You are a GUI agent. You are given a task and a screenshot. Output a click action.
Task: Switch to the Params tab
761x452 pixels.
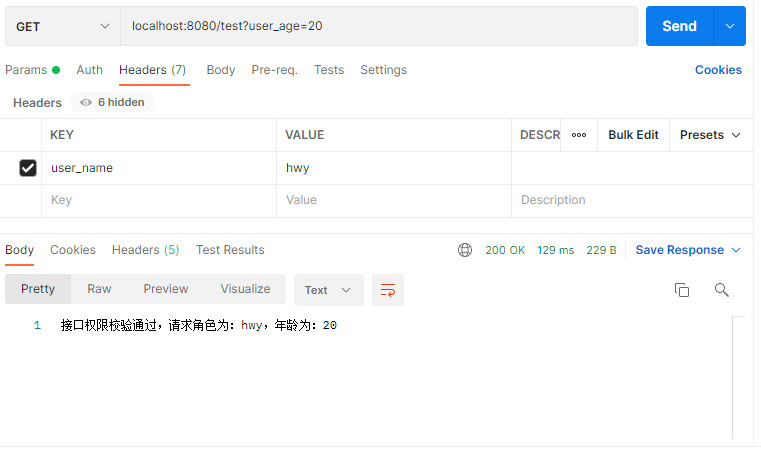point(32,70)
